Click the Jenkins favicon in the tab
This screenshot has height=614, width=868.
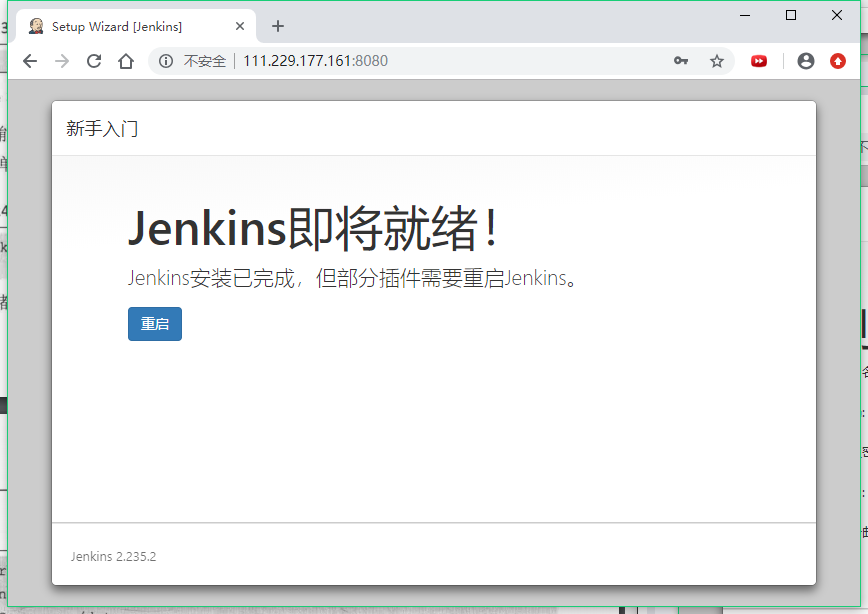point(36,26)
